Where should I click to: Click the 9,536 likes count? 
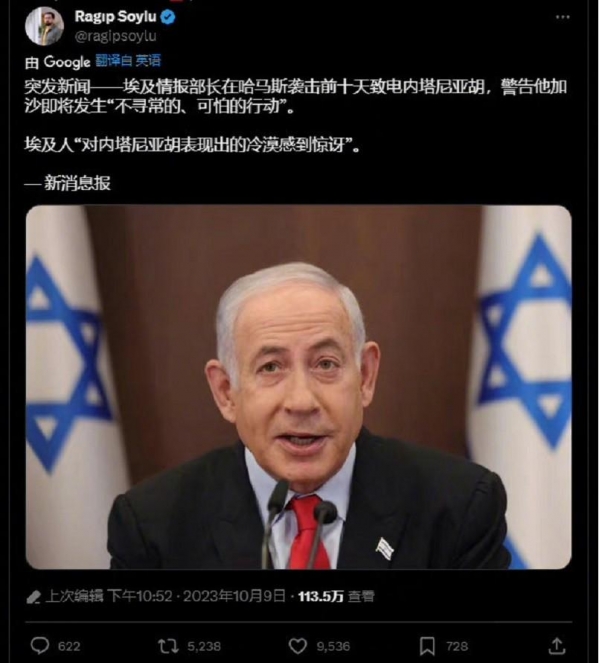pyautogui.click(x=333, y=646)
